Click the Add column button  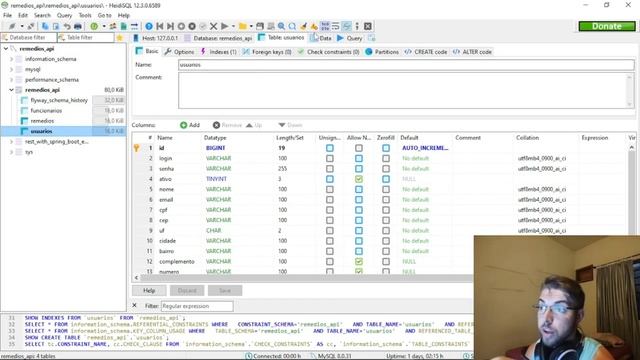coord(190,125)
